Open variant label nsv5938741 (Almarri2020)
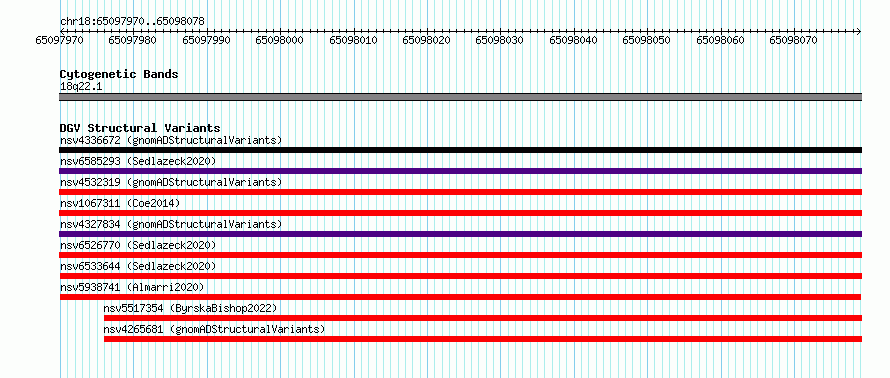890x378 pixels. coord(132,287)
